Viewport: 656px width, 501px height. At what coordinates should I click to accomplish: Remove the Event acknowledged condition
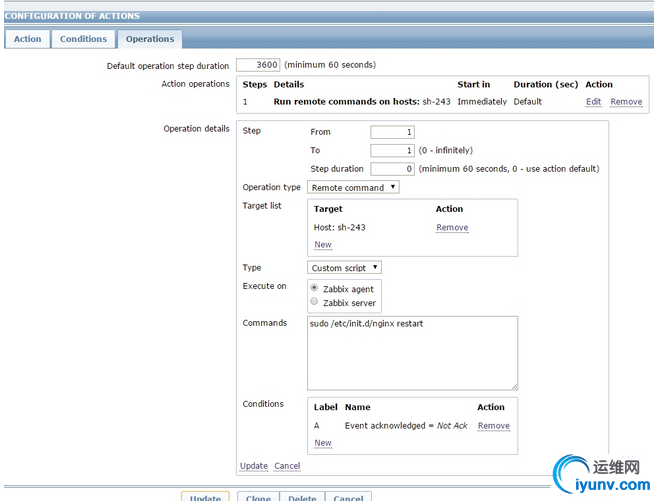(x=494, y=426)
